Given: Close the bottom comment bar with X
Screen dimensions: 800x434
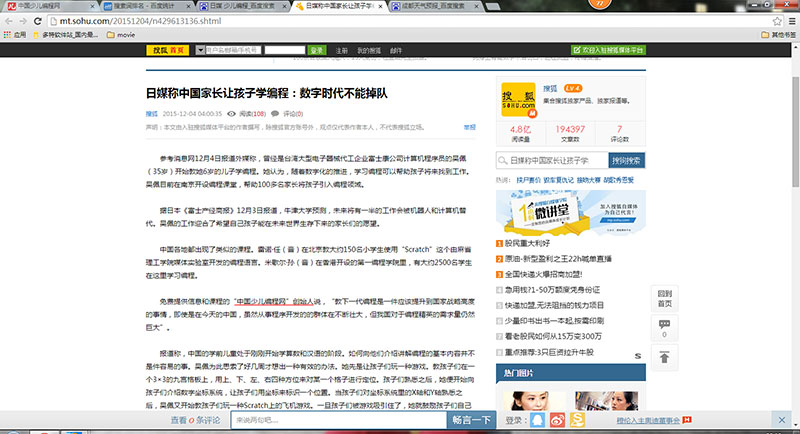Looking at the screenshot, I should click(782, 420).
